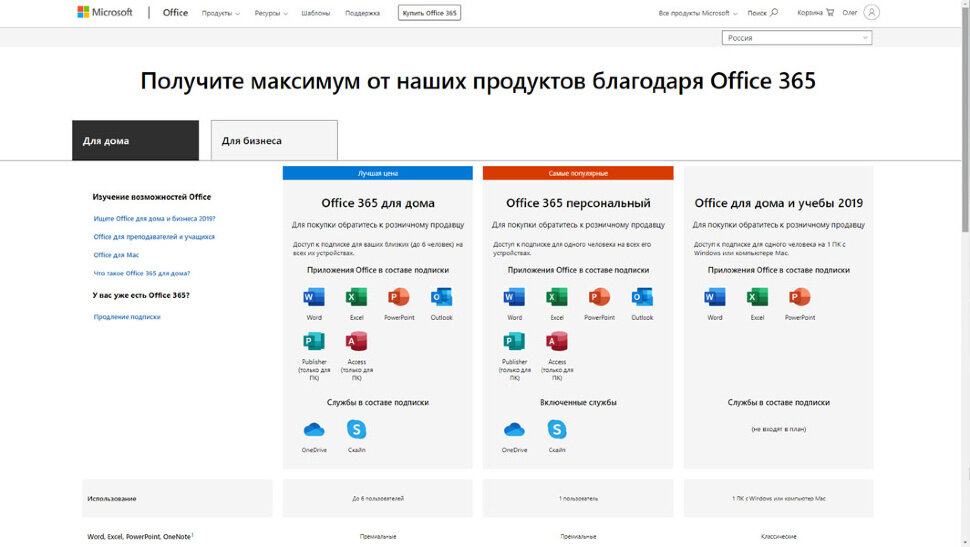Click the PowerPoint icon in Office 365 для дома
Image resolution: width=970 pixels, height=547 pixels.
(399, 297)
